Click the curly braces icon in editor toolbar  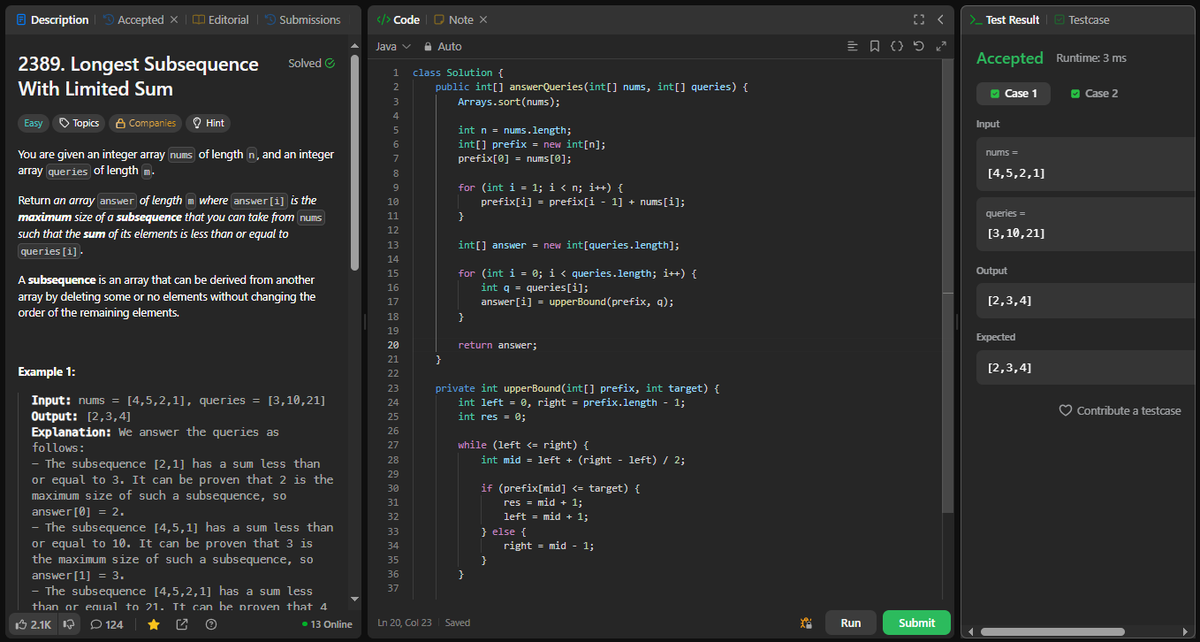tap(897, 47)
